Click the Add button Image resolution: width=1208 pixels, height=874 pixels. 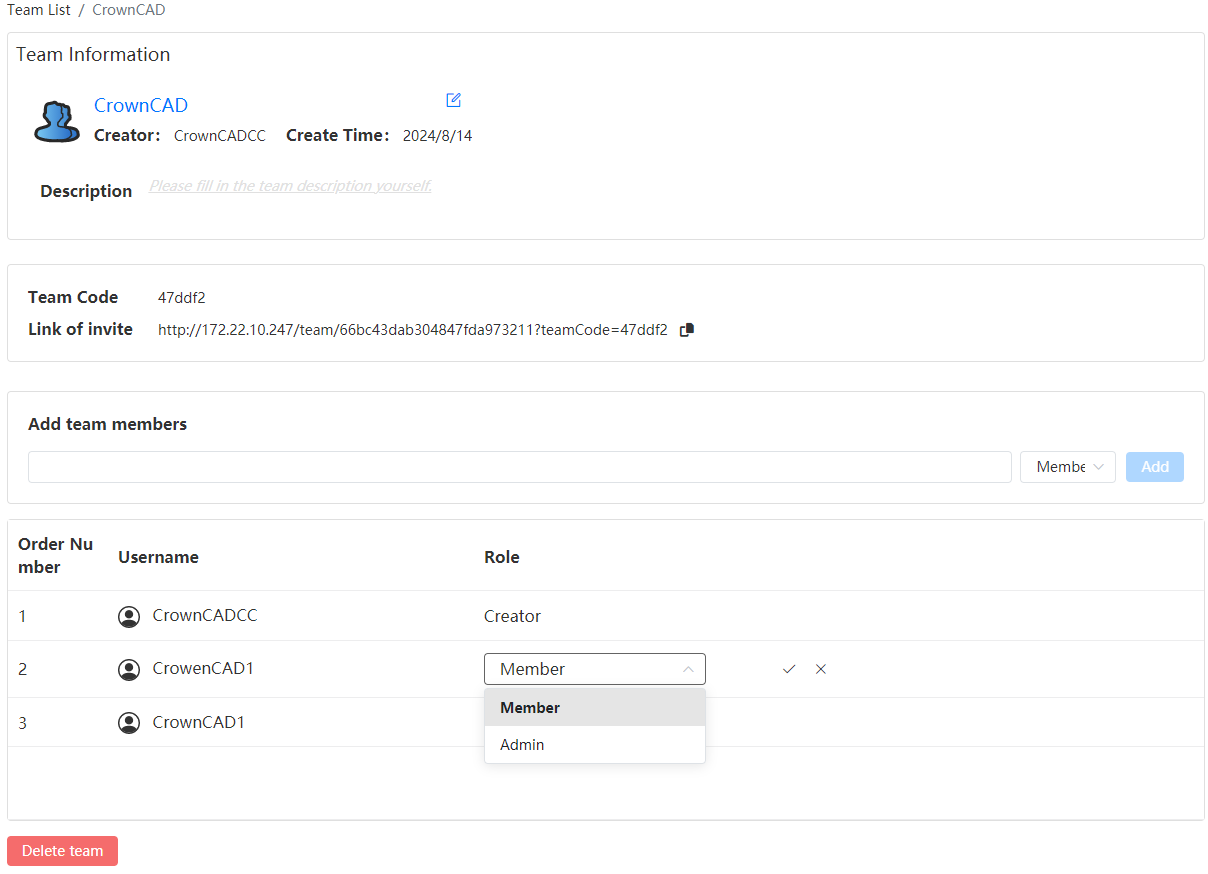(1155, 467)
